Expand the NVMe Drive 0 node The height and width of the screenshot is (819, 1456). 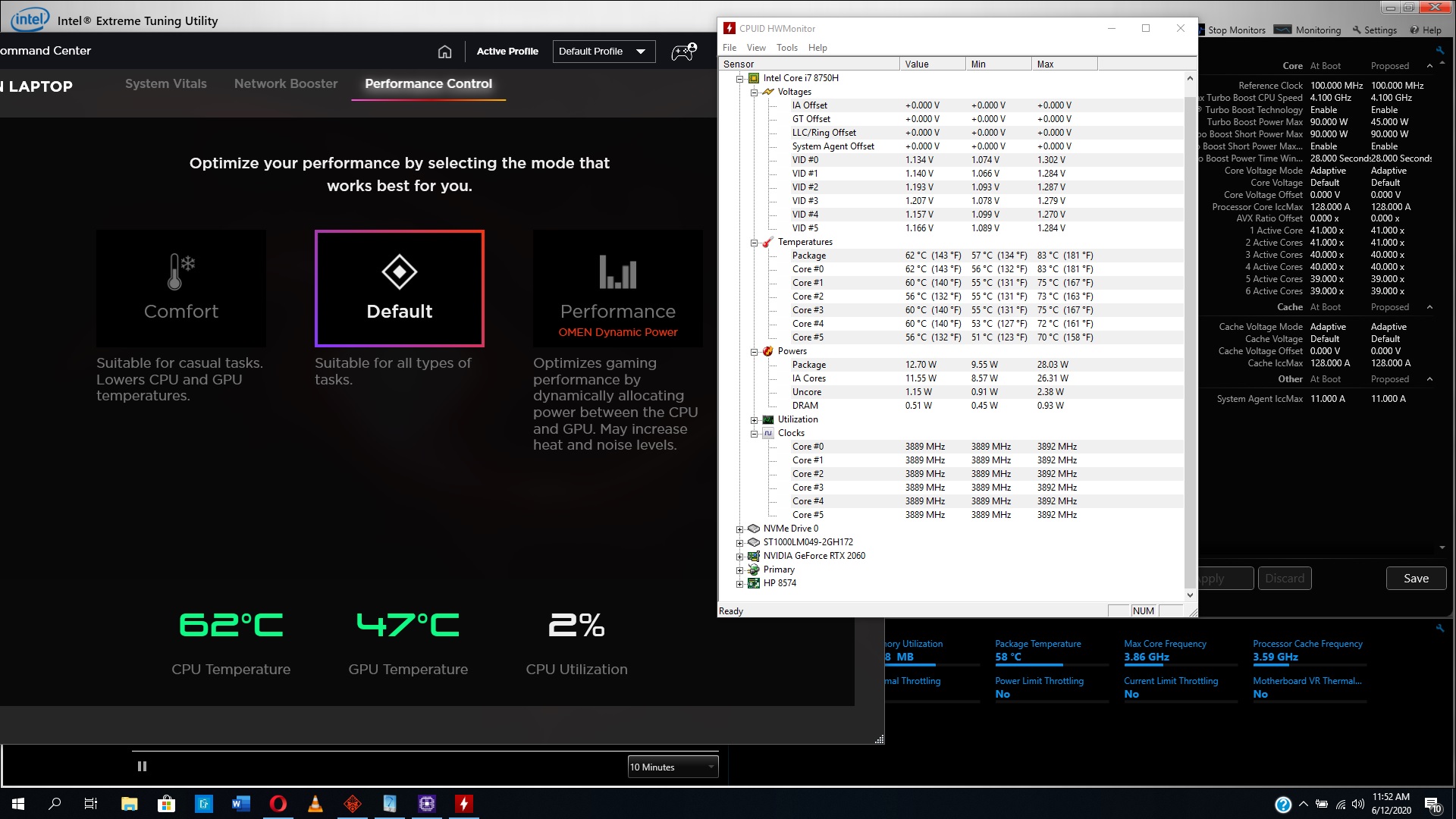point(739,529)
